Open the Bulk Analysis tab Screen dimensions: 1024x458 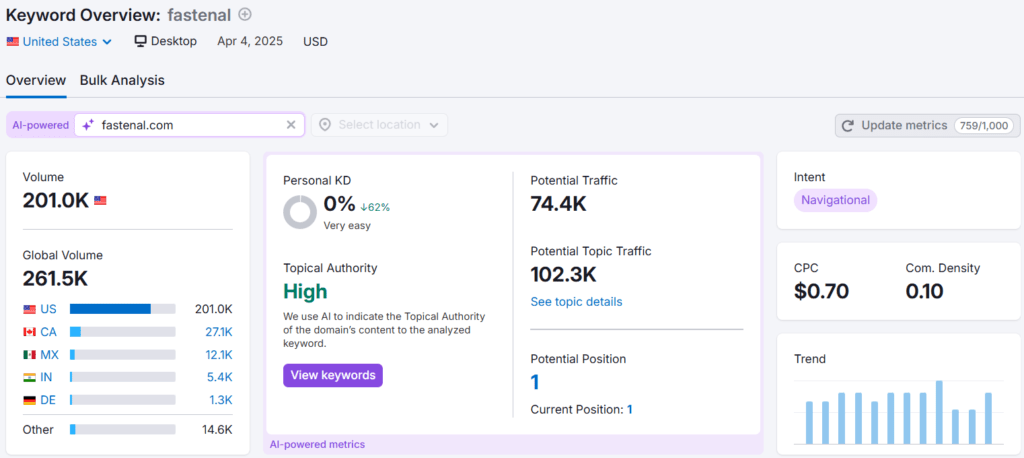click(x=122, y=80)
